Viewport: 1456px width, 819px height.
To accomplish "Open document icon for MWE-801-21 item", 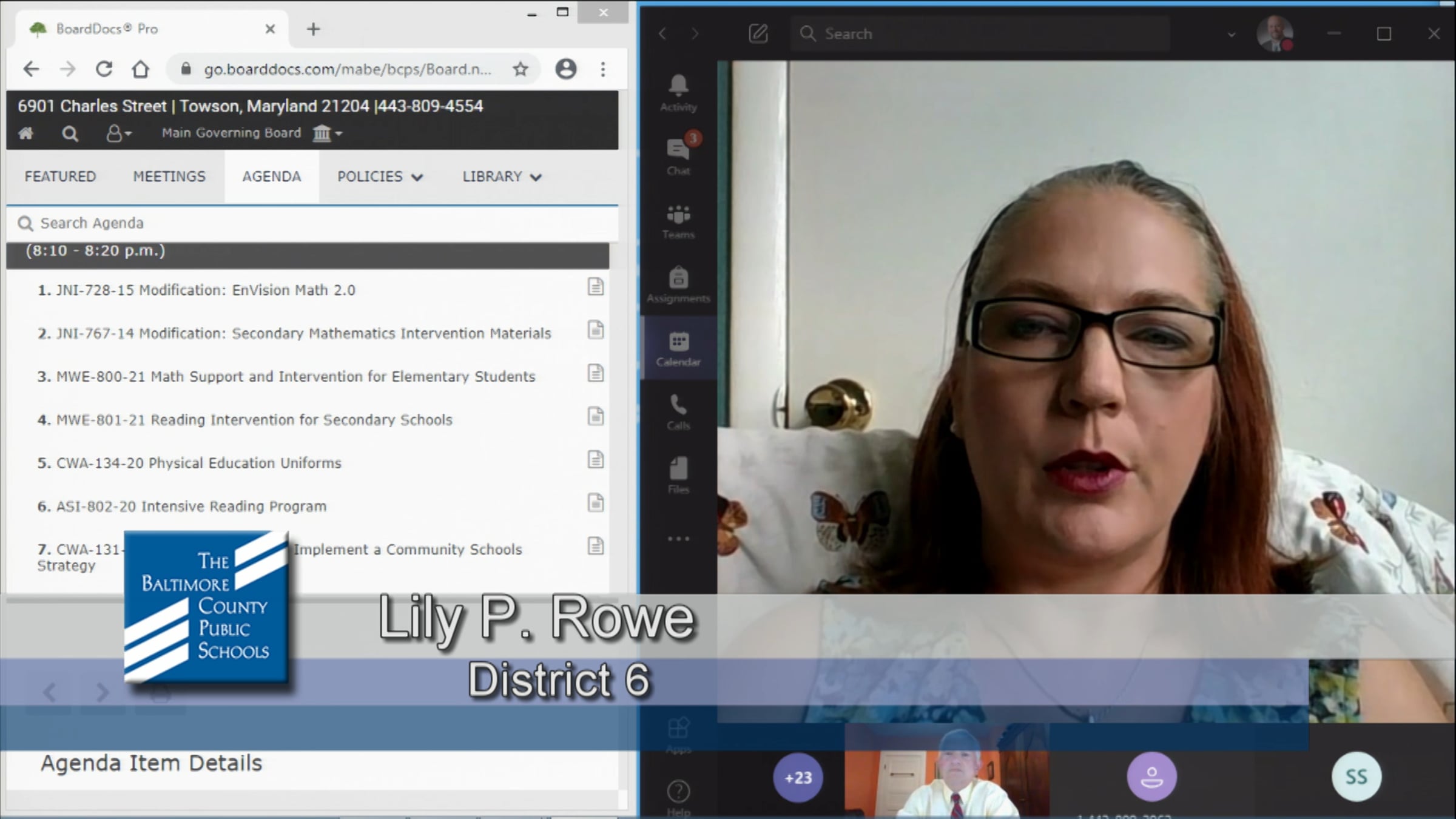I will [x=596, y=416].
